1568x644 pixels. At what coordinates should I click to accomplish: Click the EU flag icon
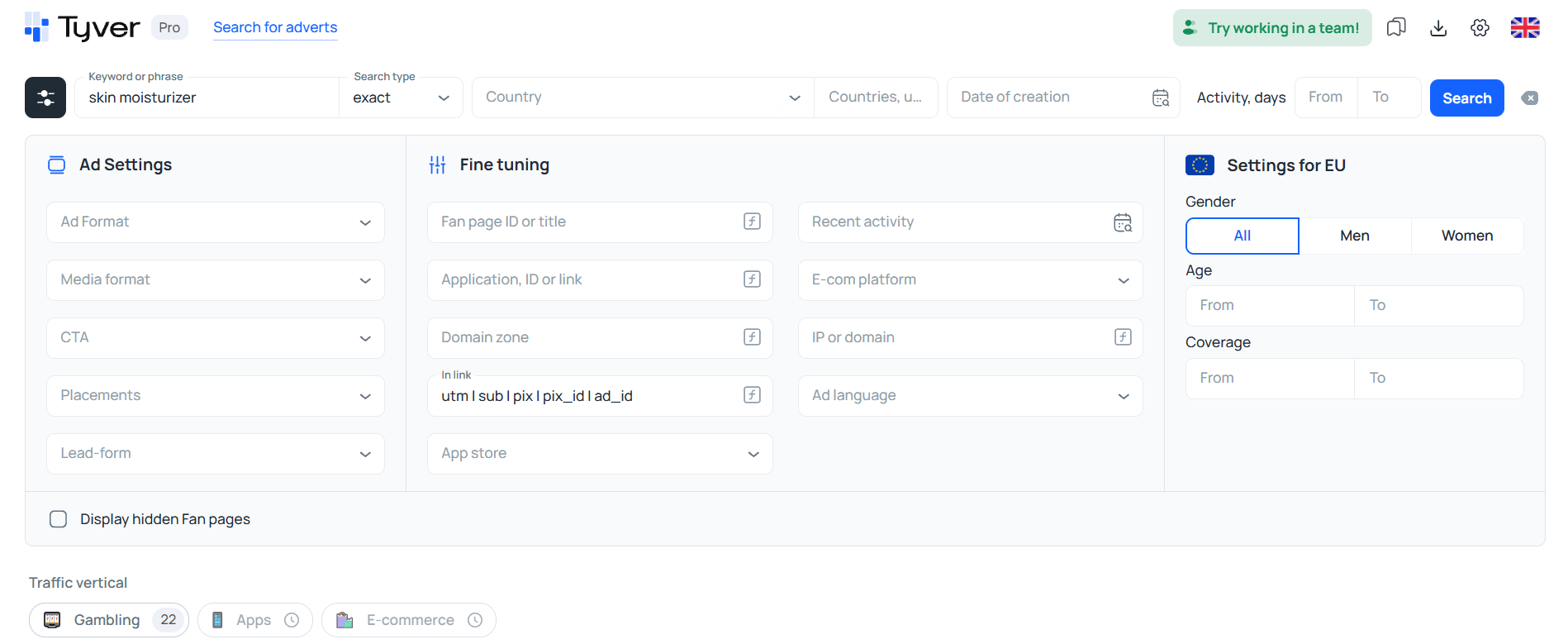(1200, 165)
